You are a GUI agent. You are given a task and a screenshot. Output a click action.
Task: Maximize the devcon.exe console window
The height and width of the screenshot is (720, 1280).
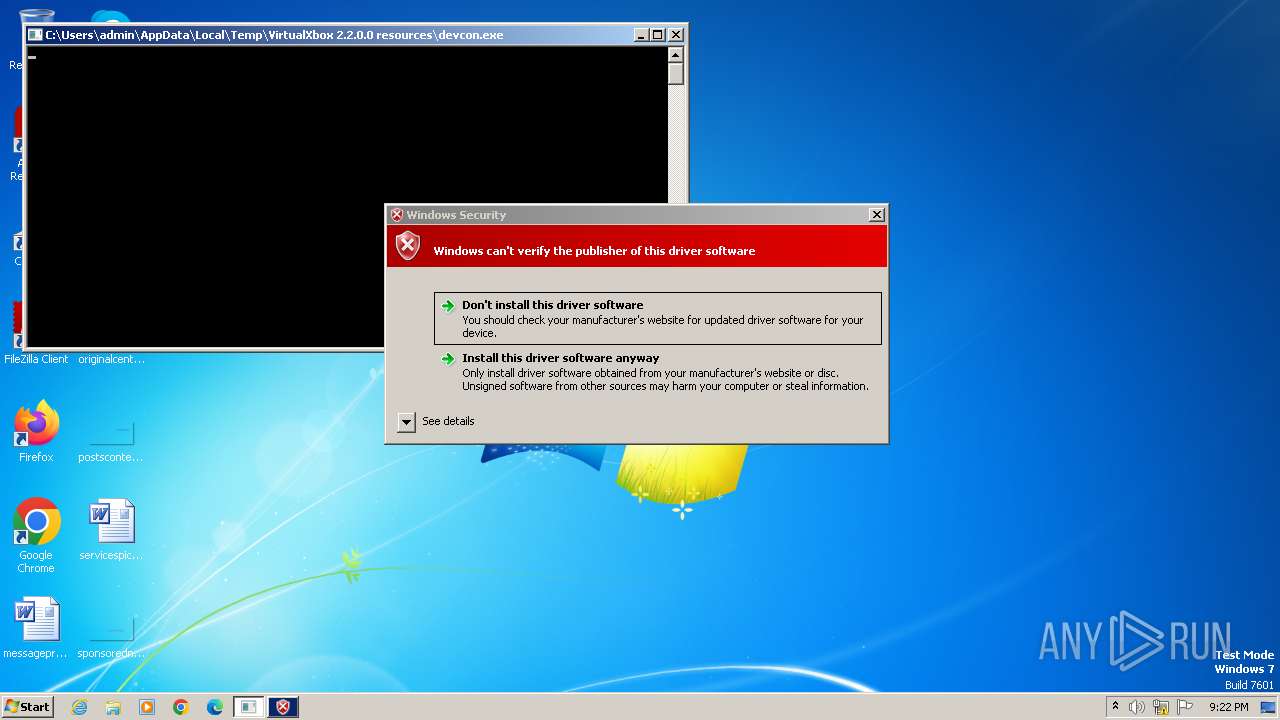click(657, 35)
